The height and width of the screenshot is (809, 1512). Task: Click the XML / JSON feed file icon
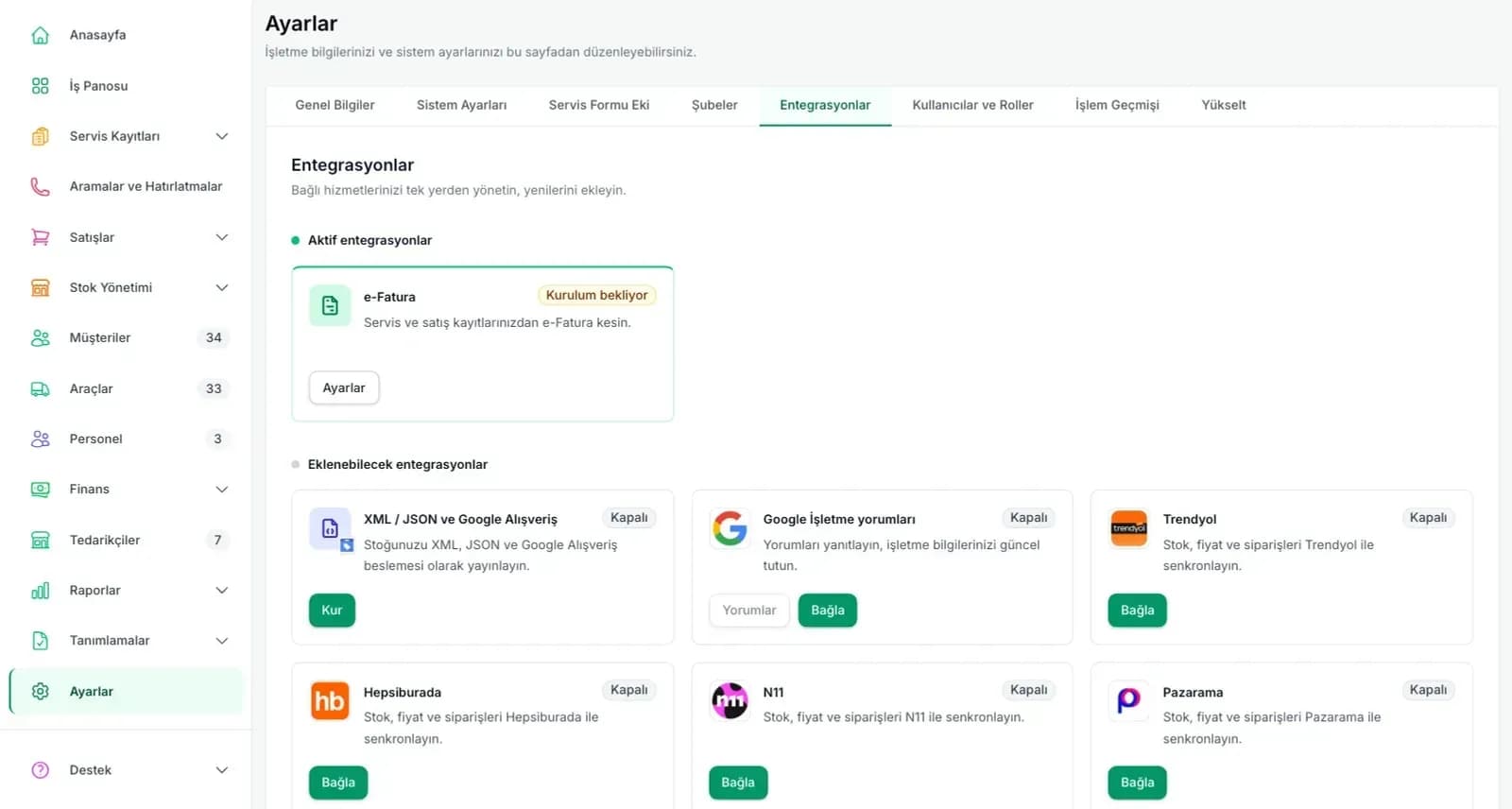pyautogui.click(x=331, y=529)
